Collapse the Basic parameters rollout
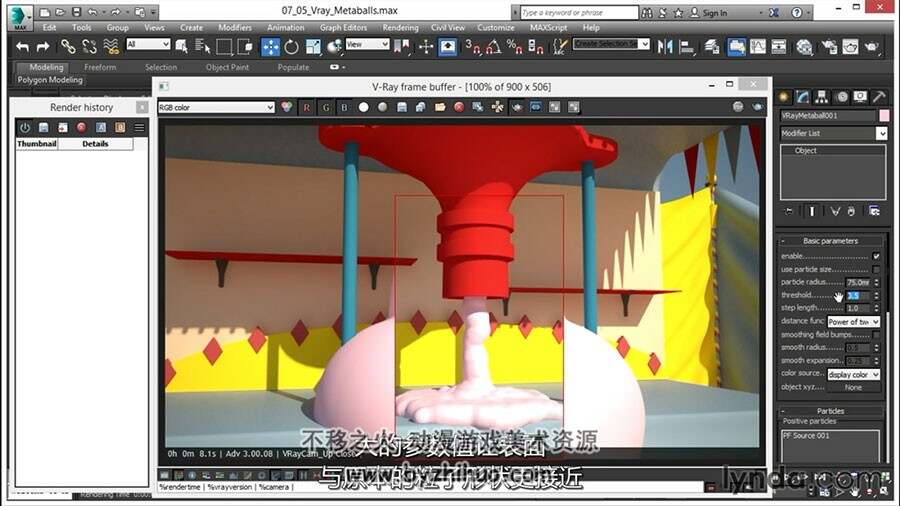 tap(830, 241)
